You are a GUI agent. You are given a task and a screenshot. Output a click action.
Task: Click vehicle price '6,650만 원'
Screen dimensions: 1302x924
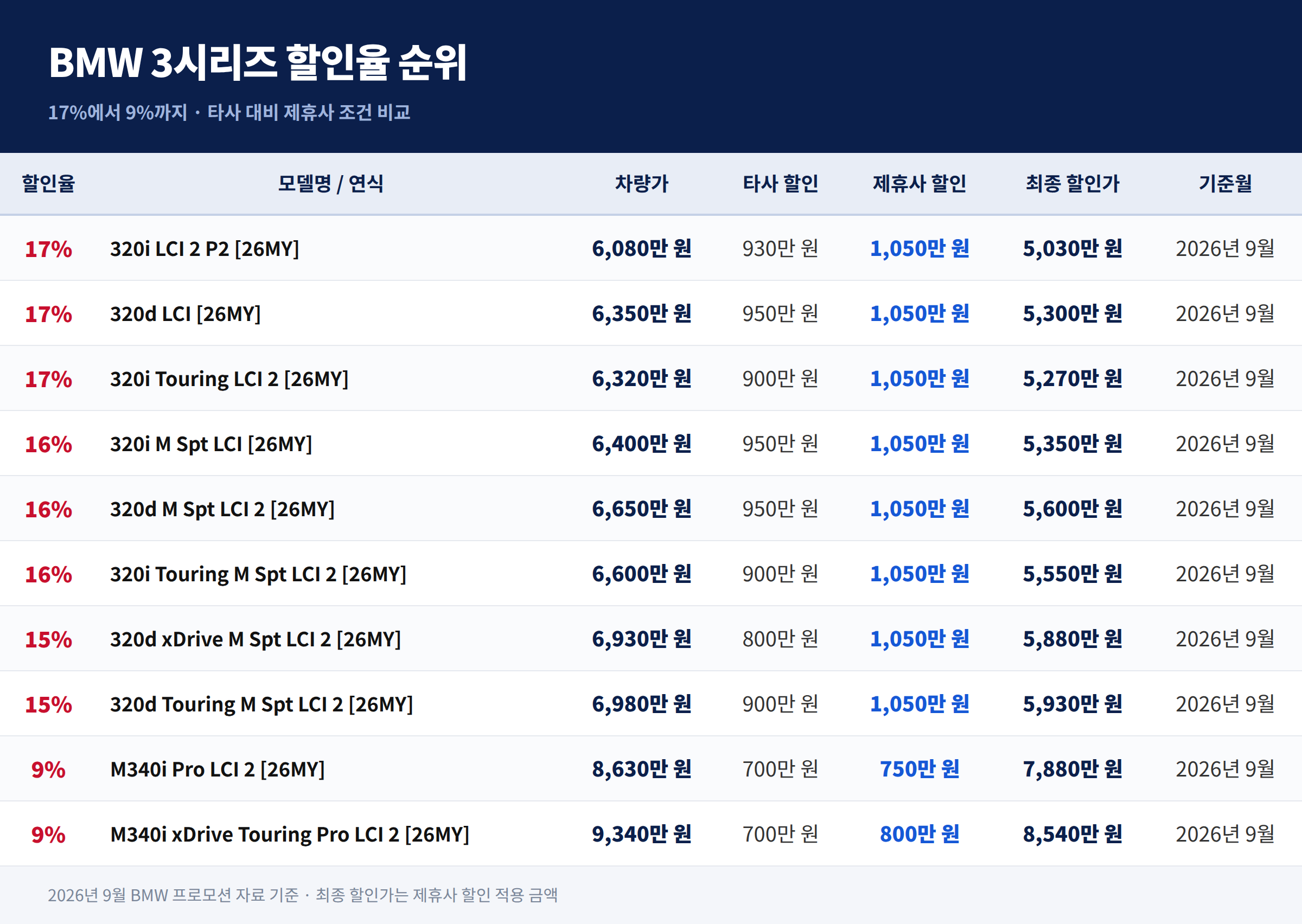point(641,509)
